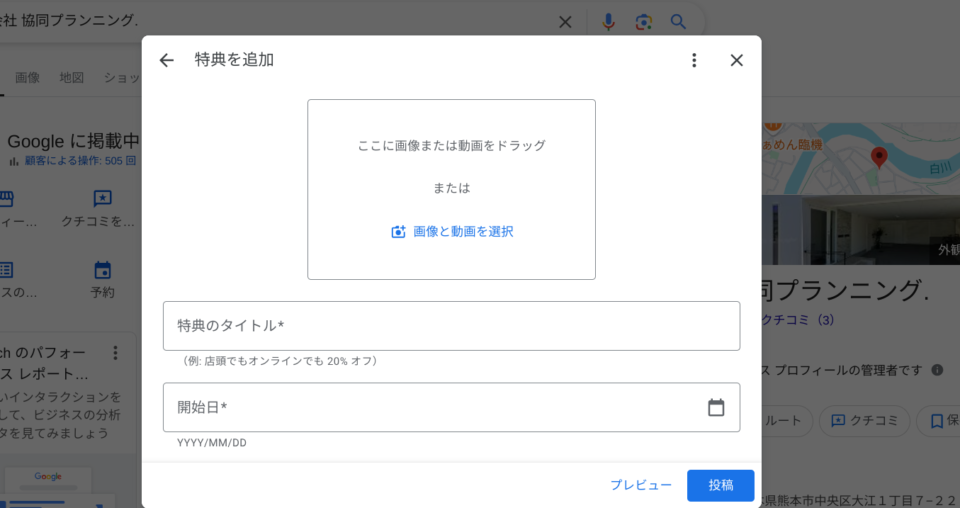960x508 pixels.
Task: Click the info icon beside 管理者です
Action: (x=937, y=370)
